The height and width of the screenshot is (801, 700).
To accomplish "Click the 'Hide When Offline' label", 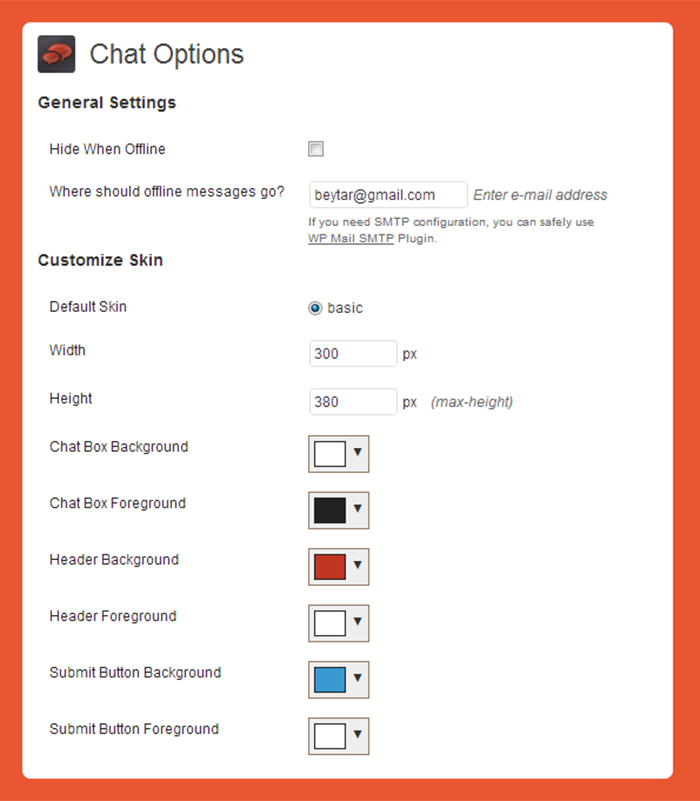I will (107, 149).
